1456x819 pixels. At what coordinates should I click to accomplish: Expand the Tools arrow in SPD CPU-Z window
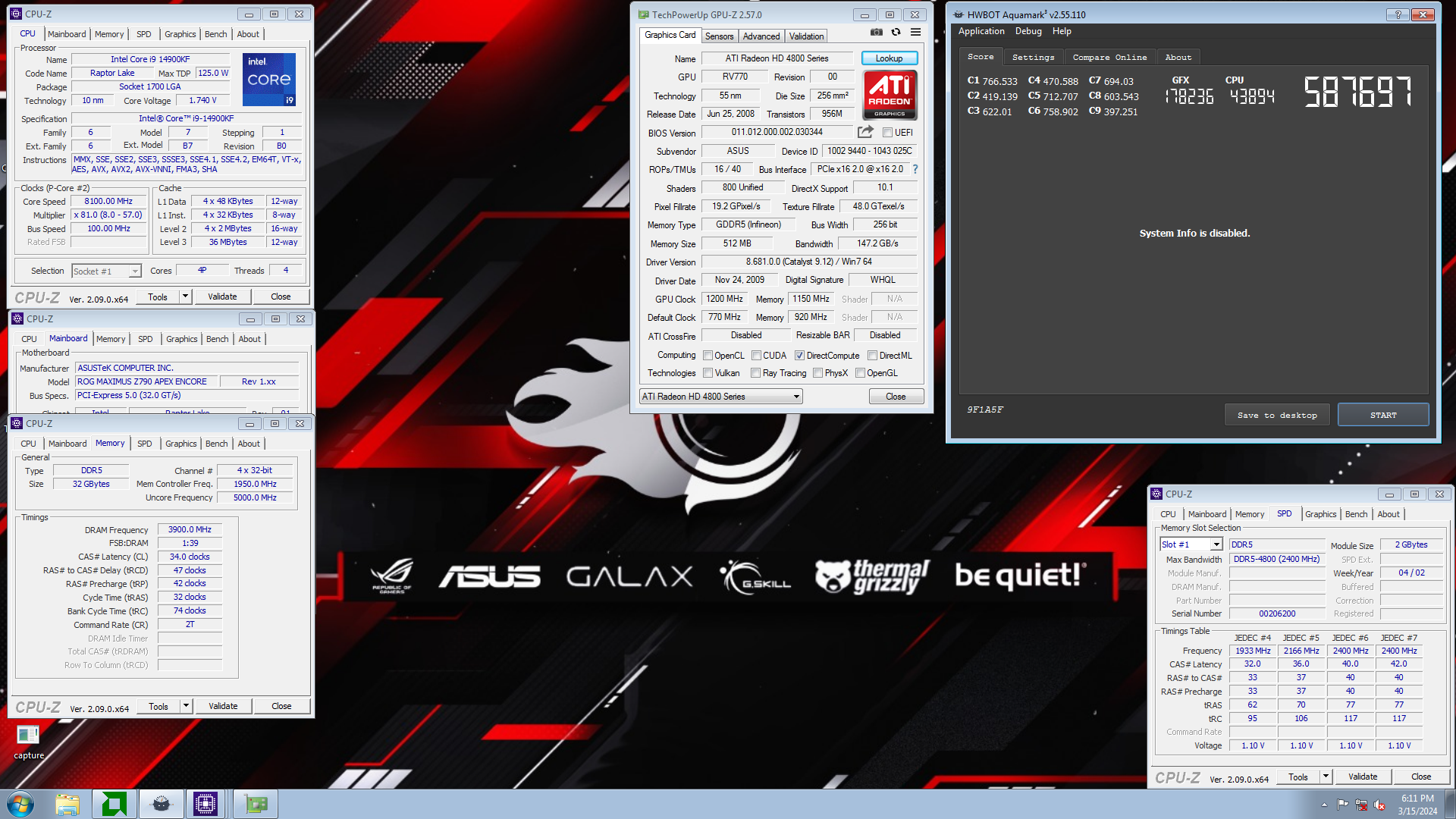(x=1326, y=777)
